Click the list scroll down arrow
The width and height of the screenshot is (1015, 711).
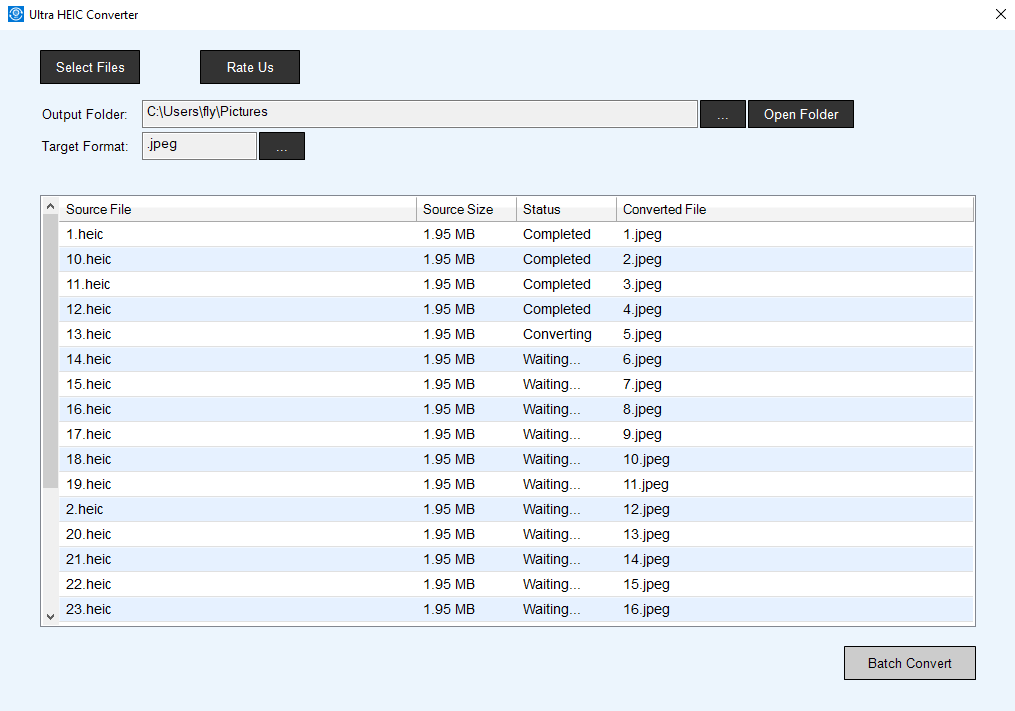50,616
